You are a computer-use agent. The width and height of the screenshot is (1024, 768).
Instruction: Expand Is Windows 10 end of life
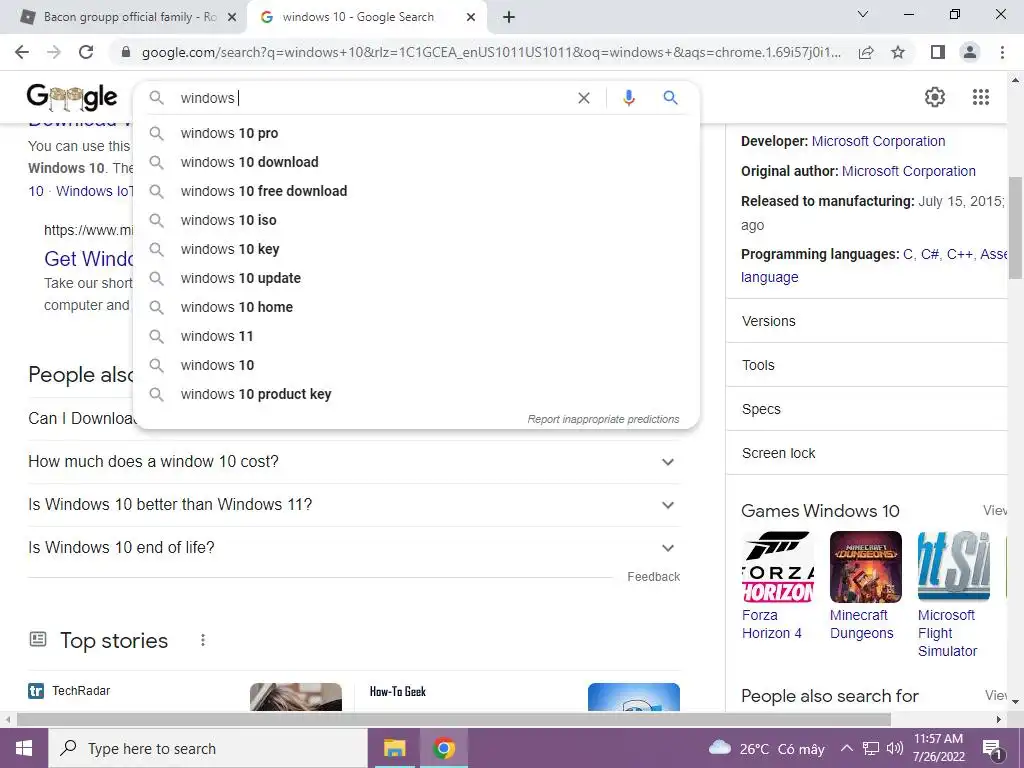coord(354,548)
